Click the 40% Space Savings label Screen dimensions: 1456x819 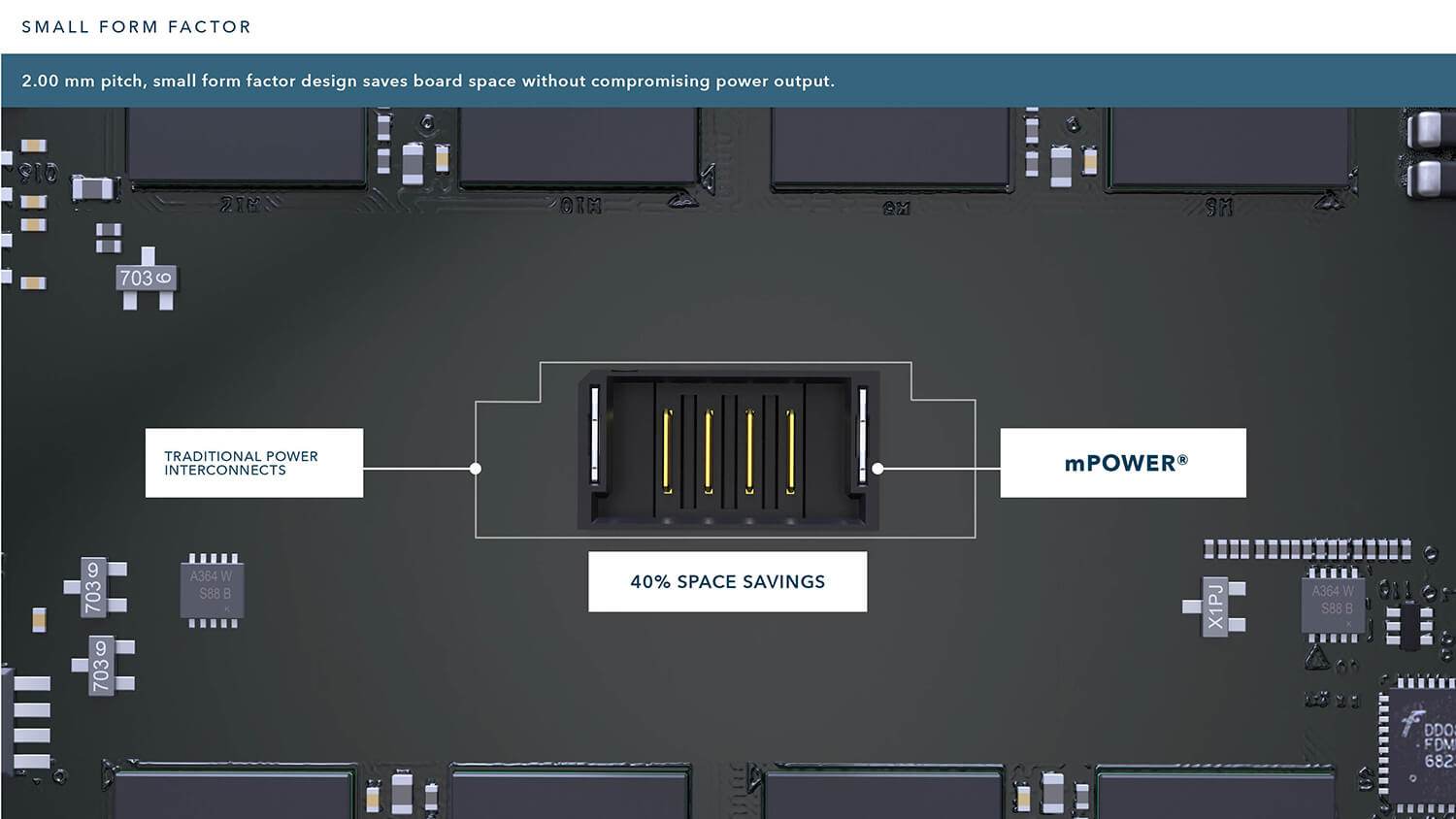(727, 581)
